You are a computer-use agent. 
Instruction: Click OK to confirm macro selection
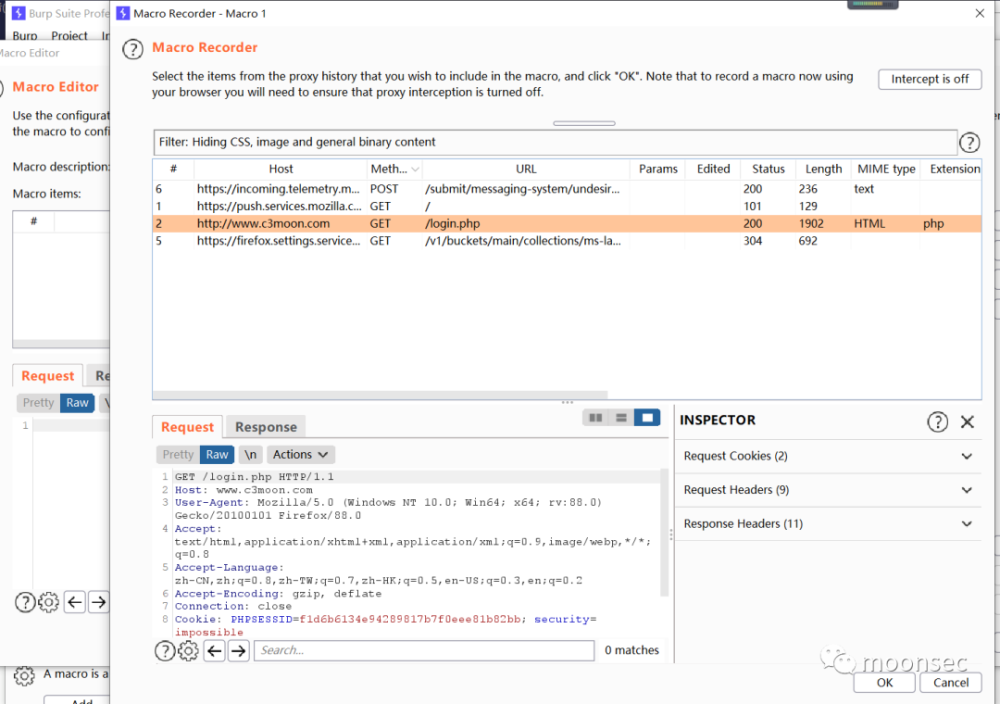click(885, 683)
